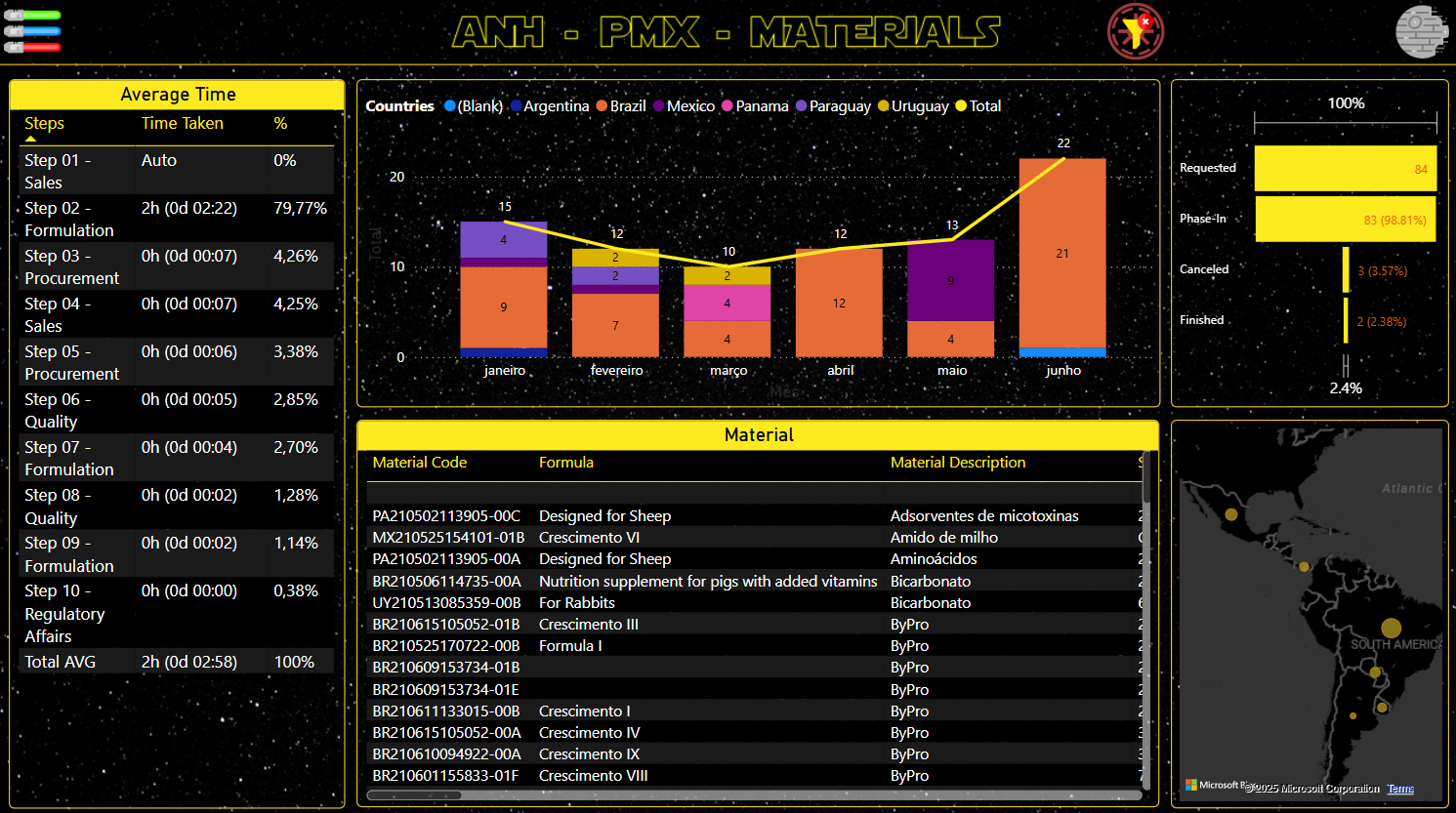
Task: Click the abril Brazil bar labeled 12
Action: coord(839,303)
